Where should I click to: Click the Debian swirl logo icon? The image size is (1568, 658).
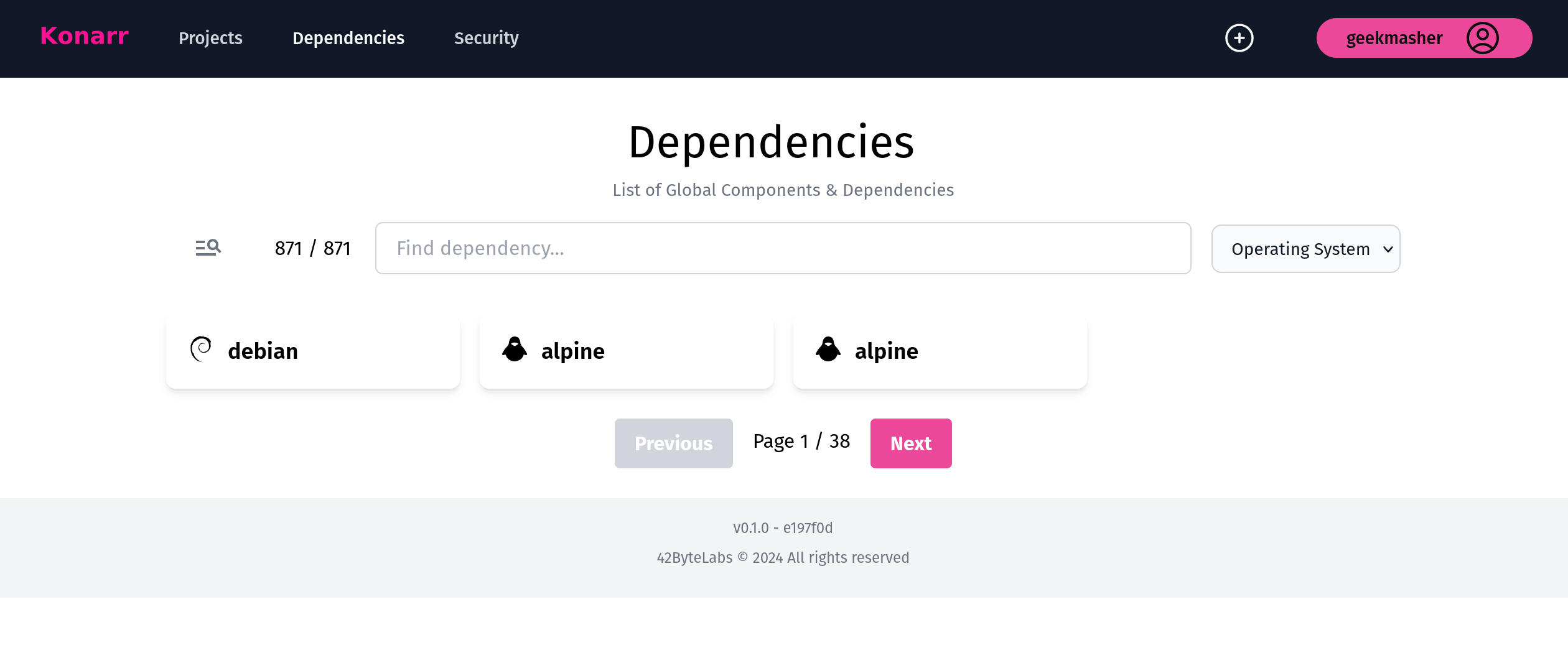pyautogui.click(x=200, y=350)
